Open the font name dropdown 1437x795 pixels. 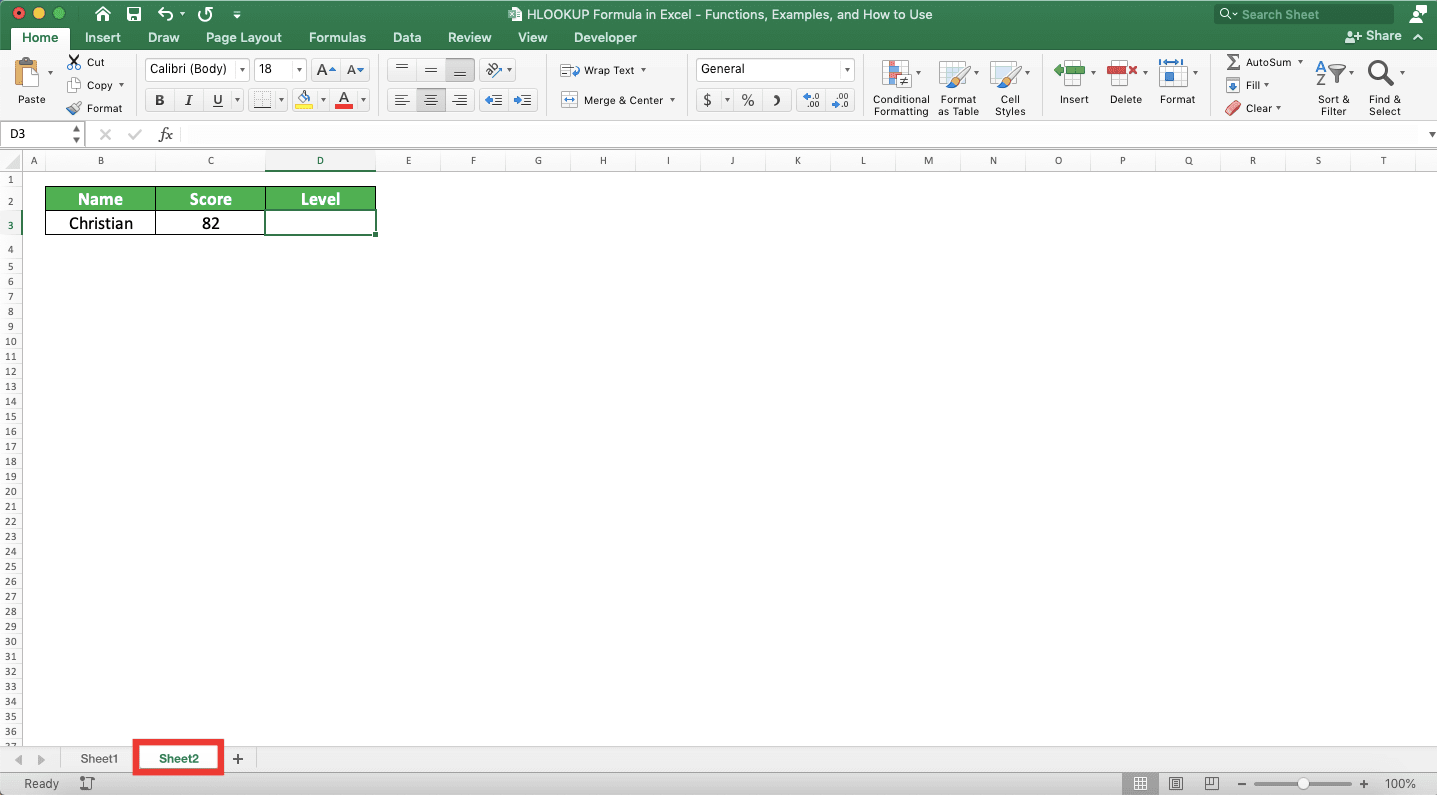241,70
